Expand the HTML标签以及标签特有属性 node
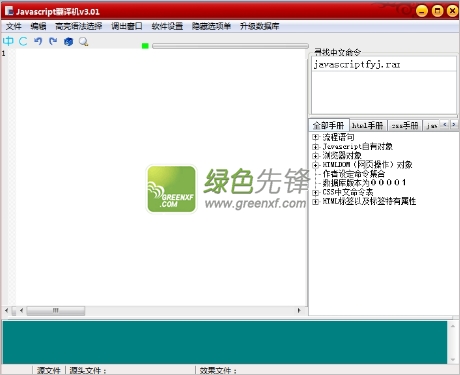The width and height of the screenshot is (460, 375). 315,201
